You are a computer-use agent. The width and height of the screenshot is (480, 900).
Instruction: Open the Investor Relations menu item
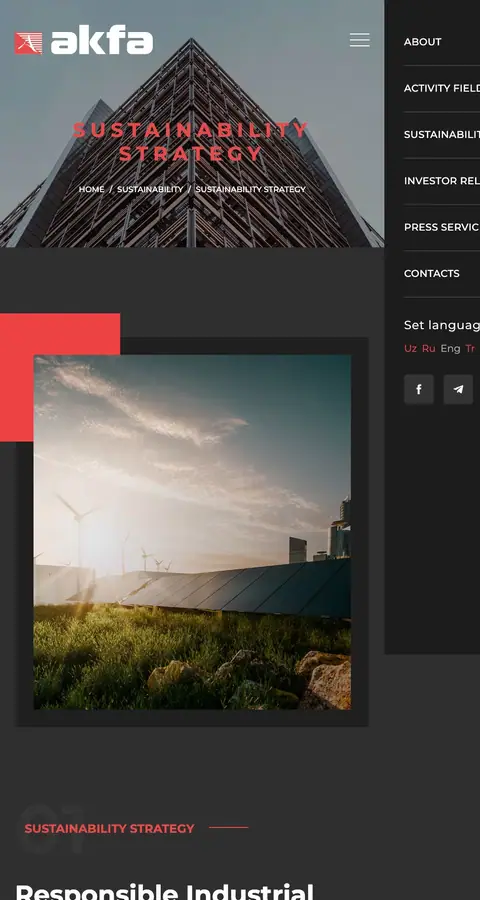click(442, 181)
